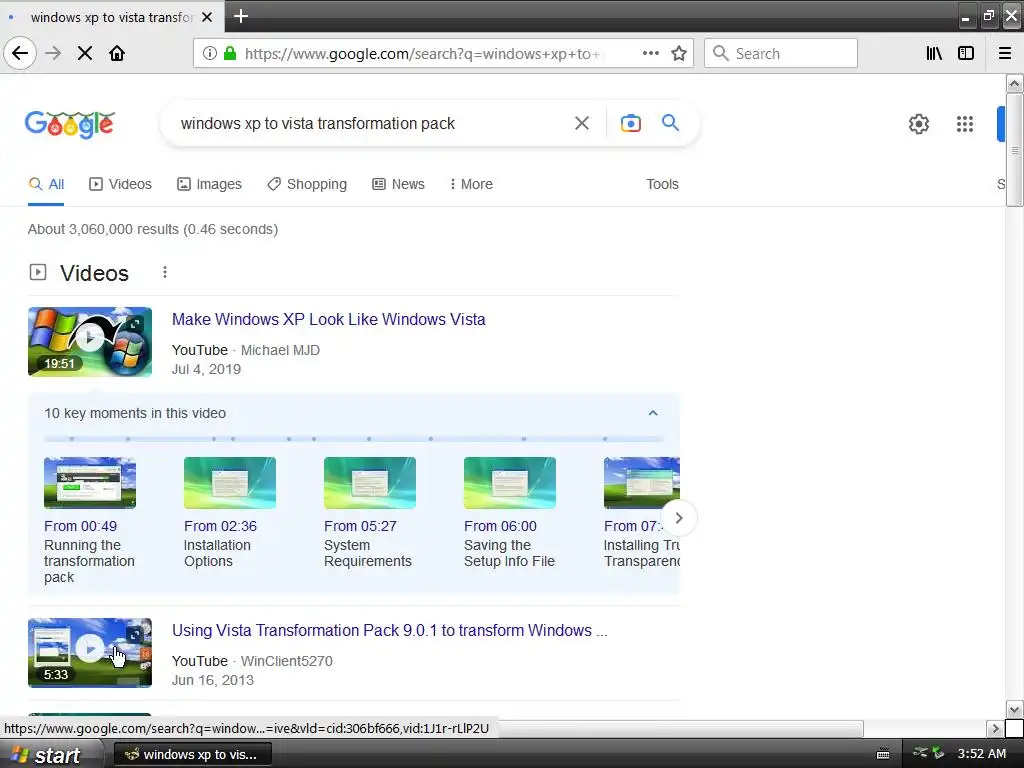Viewport: 1024px width, 768px height.
Task: Open 'Using Vista Transformation Pack 9.0.1' link
Action: (x=389, y=630)
